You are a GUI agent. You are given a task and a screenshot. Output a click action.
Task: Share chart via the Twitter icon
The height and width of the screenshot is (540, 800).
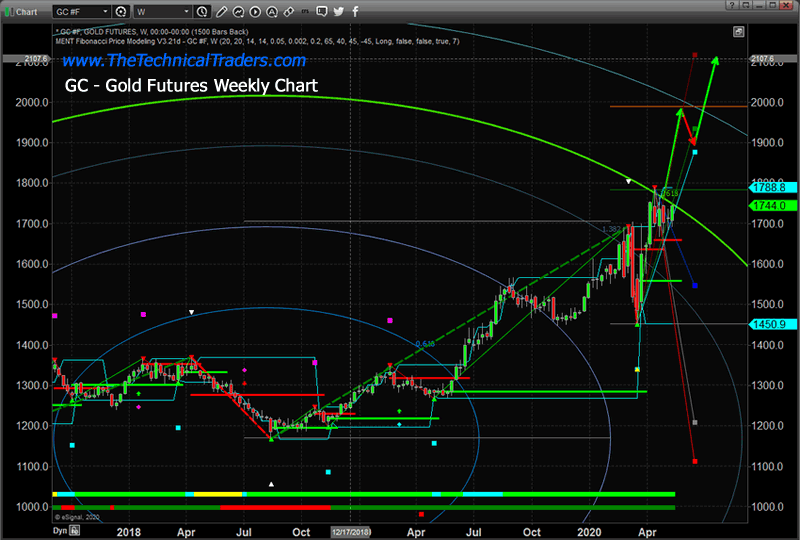[338, 11]
